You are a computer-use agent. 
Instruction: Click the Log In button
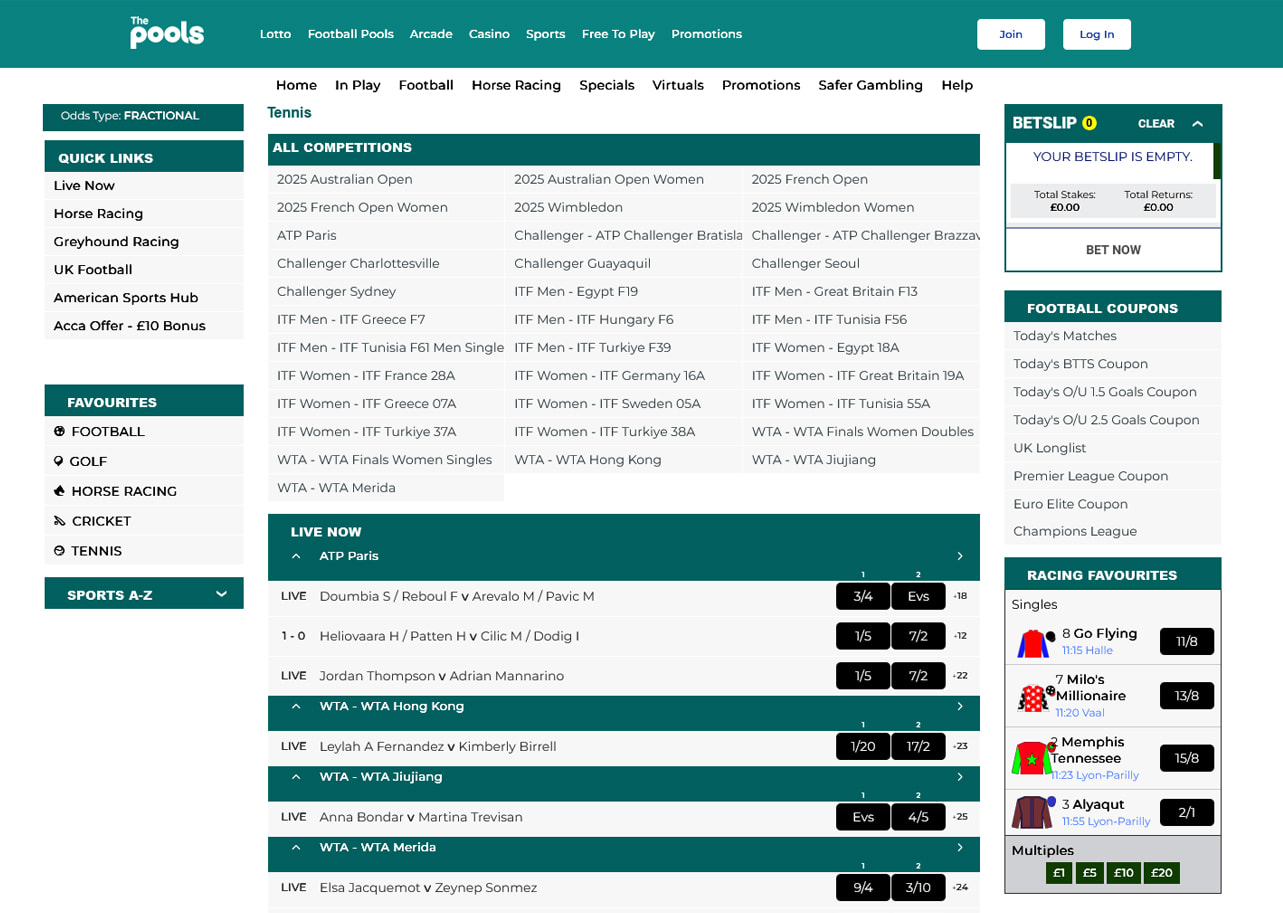1097,34
